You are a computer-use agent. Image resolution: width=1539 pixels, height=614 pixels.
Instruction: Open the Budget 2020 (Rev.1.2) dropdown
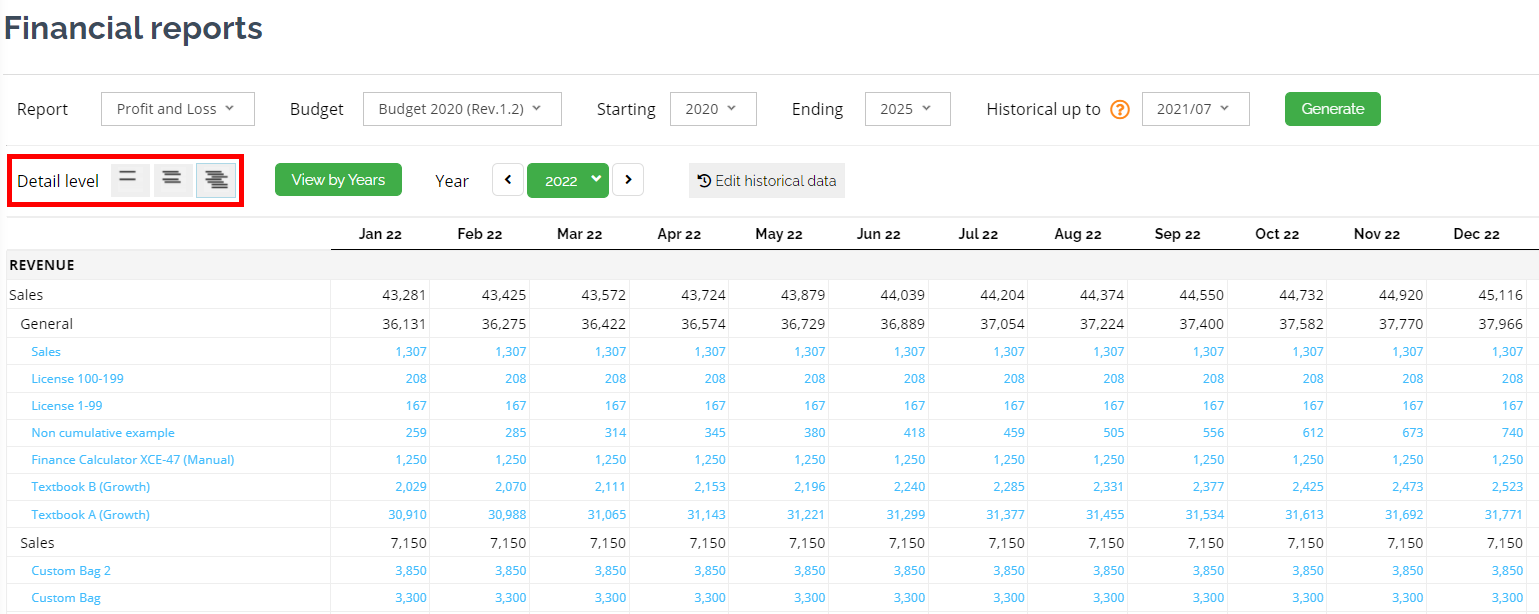[462, 109]
